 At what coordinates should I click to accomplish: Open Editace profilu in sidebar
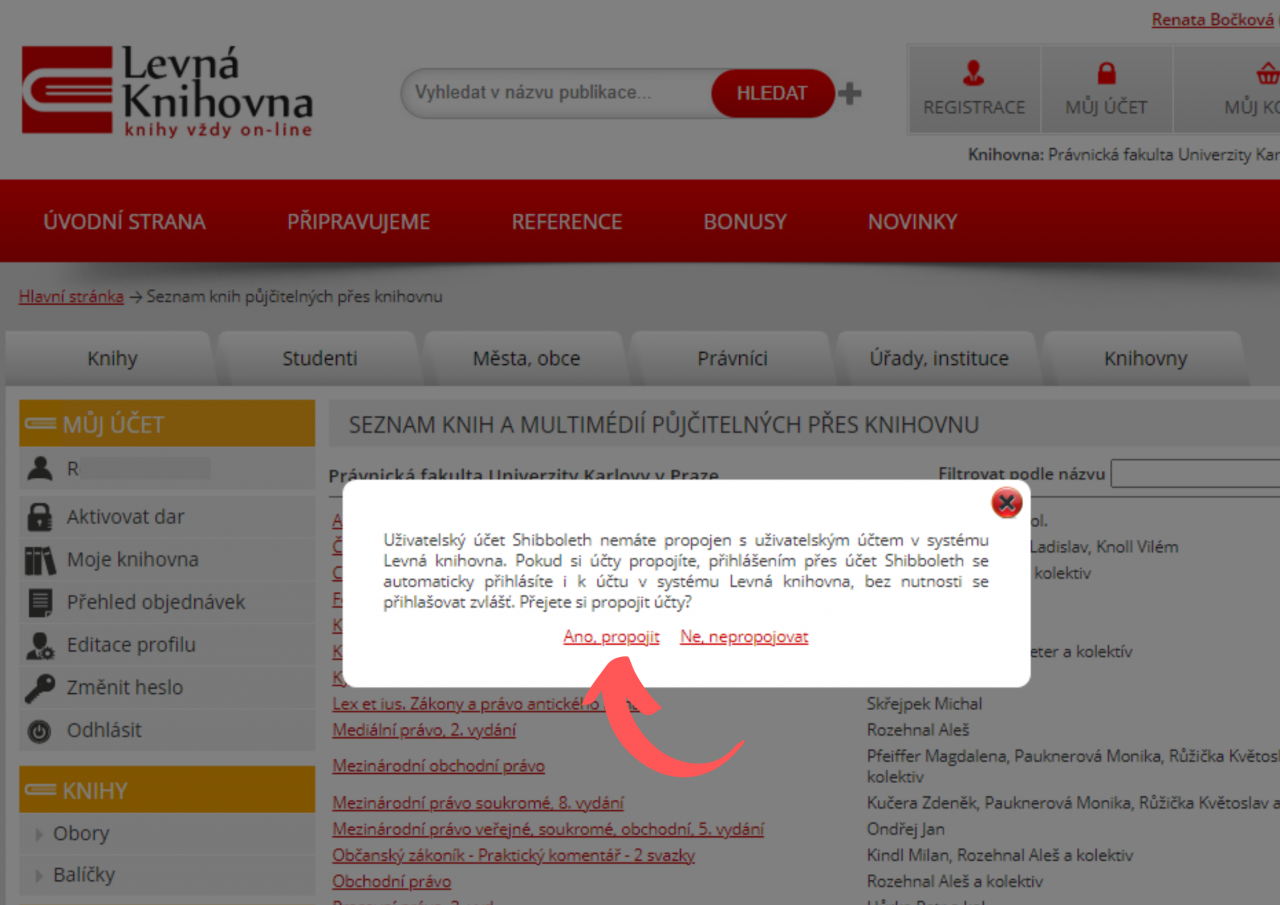click(131, 645)
